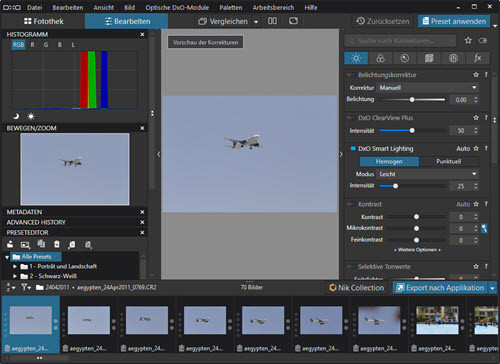
Task: Open the Datei menu
Action: coord(35,7)
